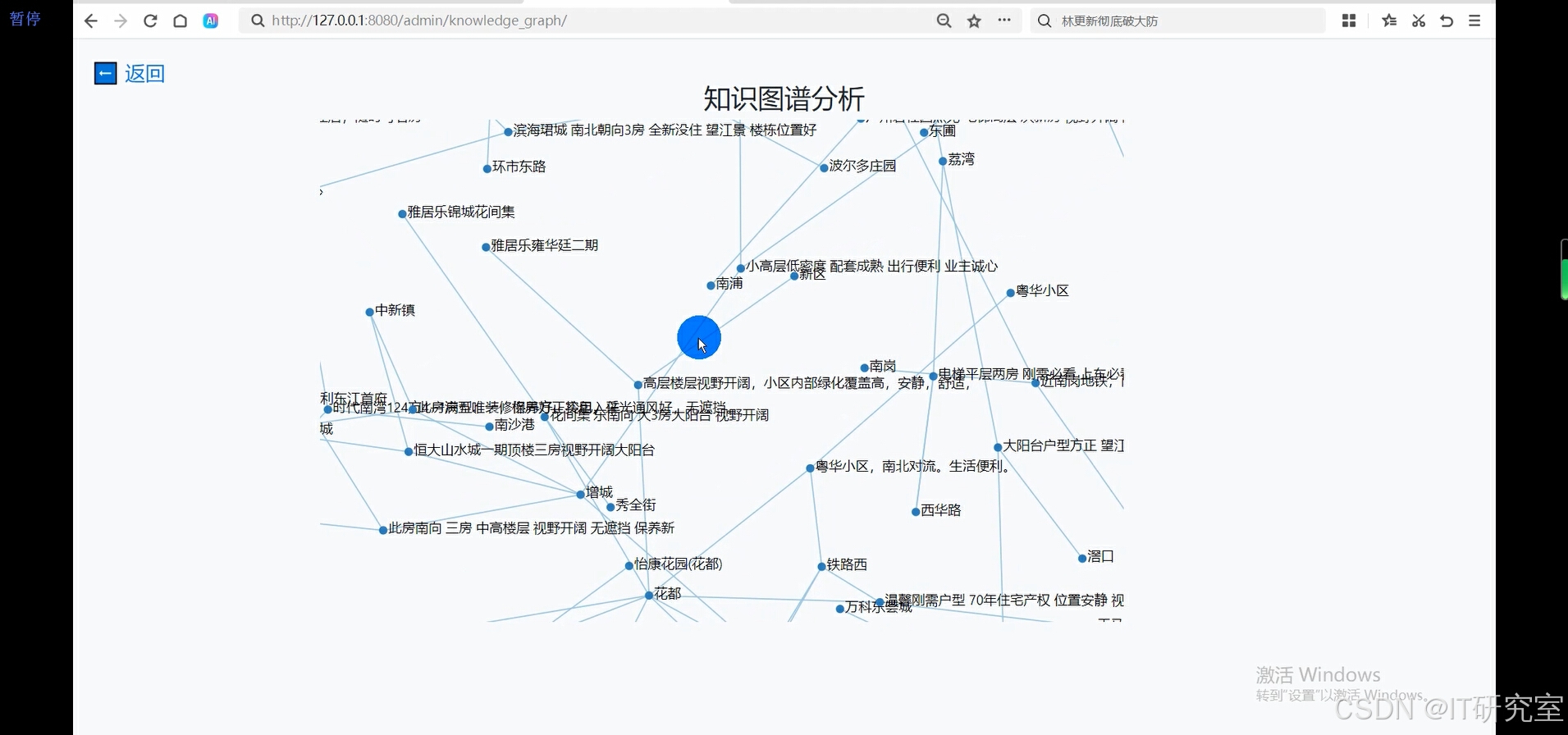
Task: Click the 西华路 node
Action: coord(916,512)
